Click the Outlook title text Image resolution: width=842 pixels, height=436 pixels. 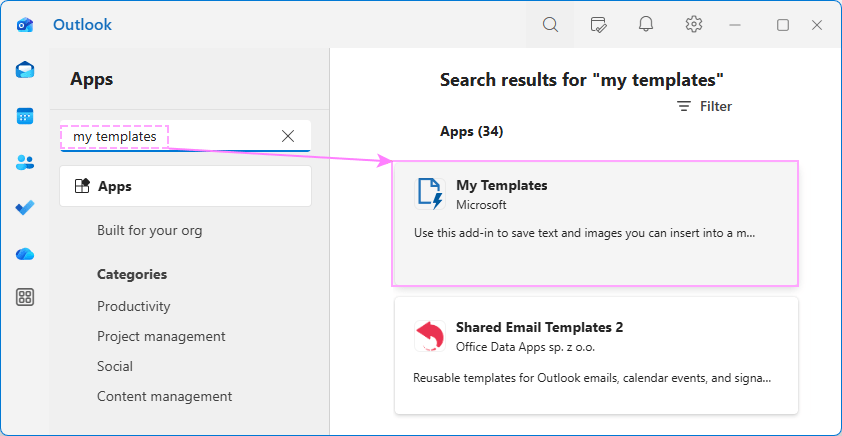tap(82, 25)
